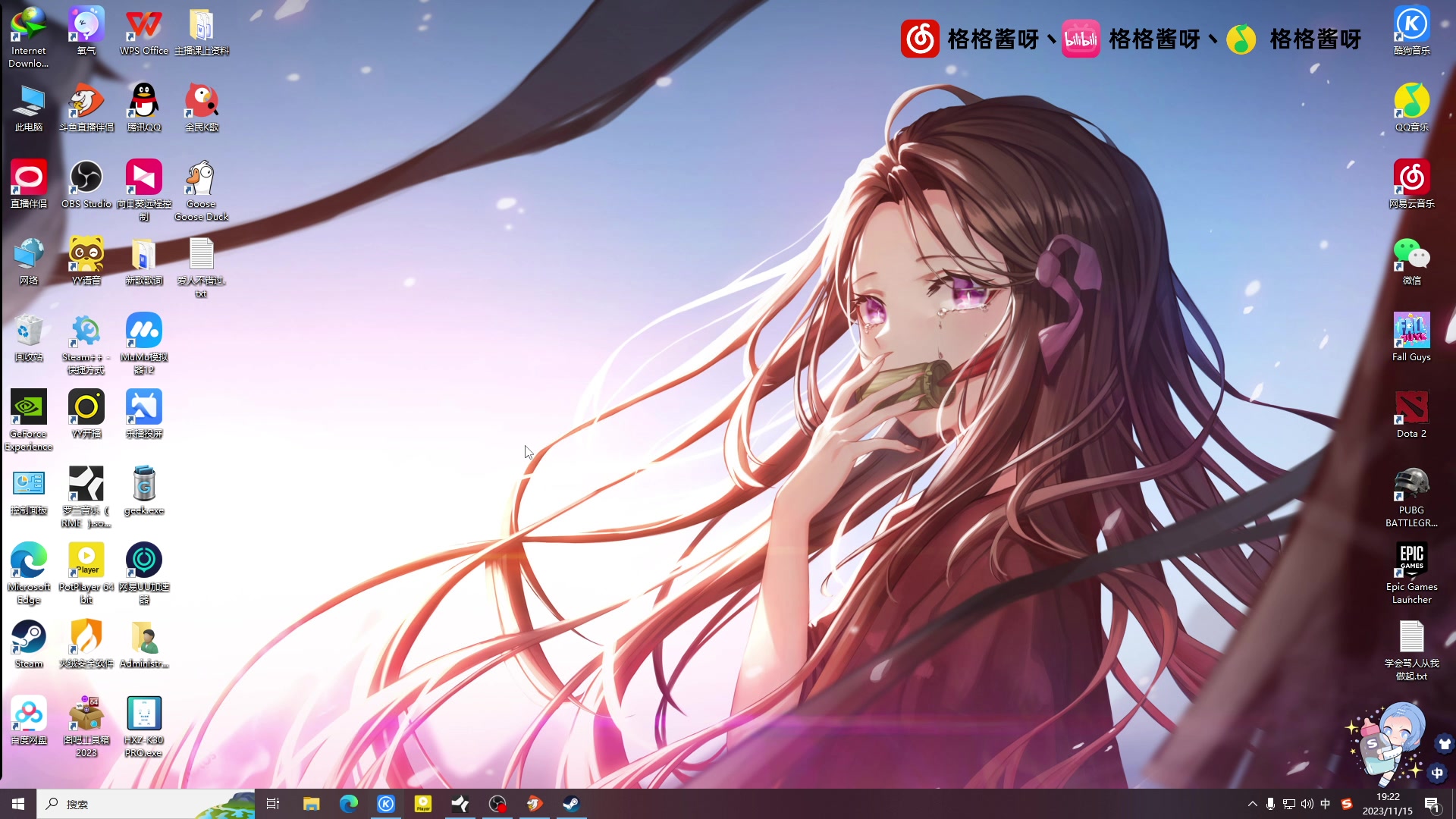Open 网易UU加速器 icon

144,573
